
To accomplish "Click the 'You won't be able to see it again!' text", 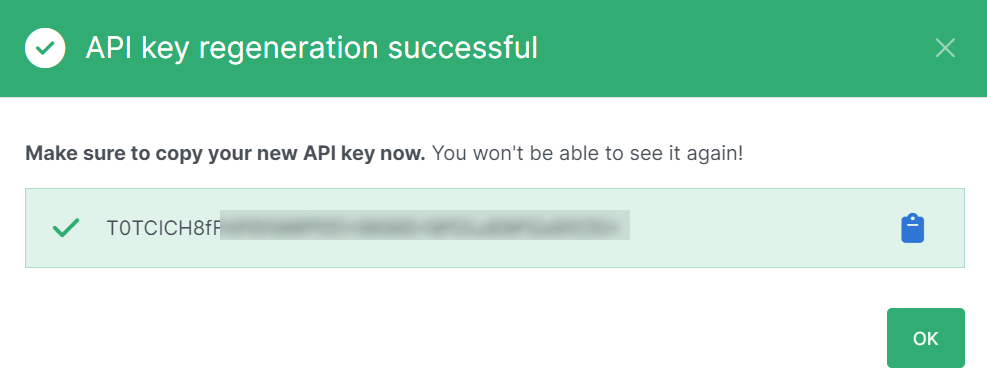I will tap(587, 154).
